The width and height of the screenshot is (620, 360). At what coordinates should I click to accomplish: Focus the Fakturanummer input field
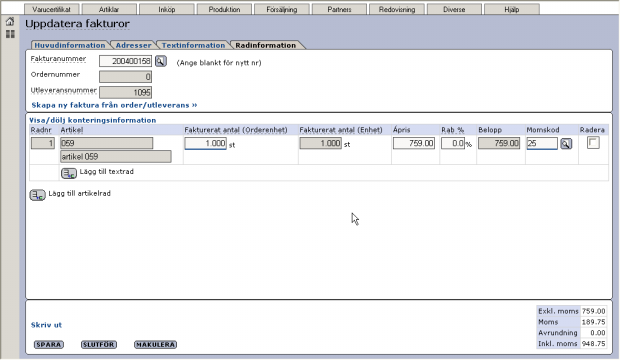[x=125, y=61]
